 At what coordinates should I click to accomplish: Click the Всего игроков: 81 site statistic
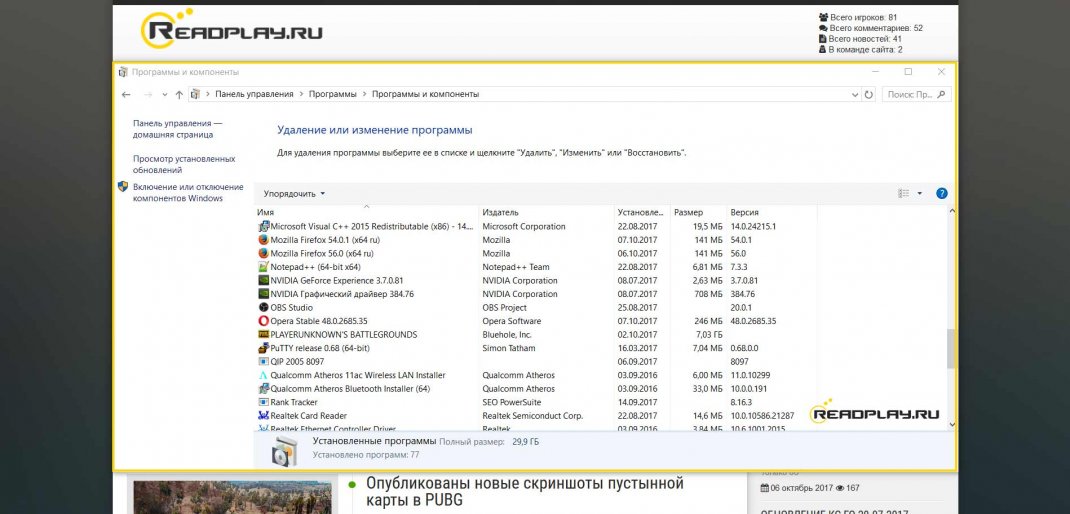pos(858,17)
